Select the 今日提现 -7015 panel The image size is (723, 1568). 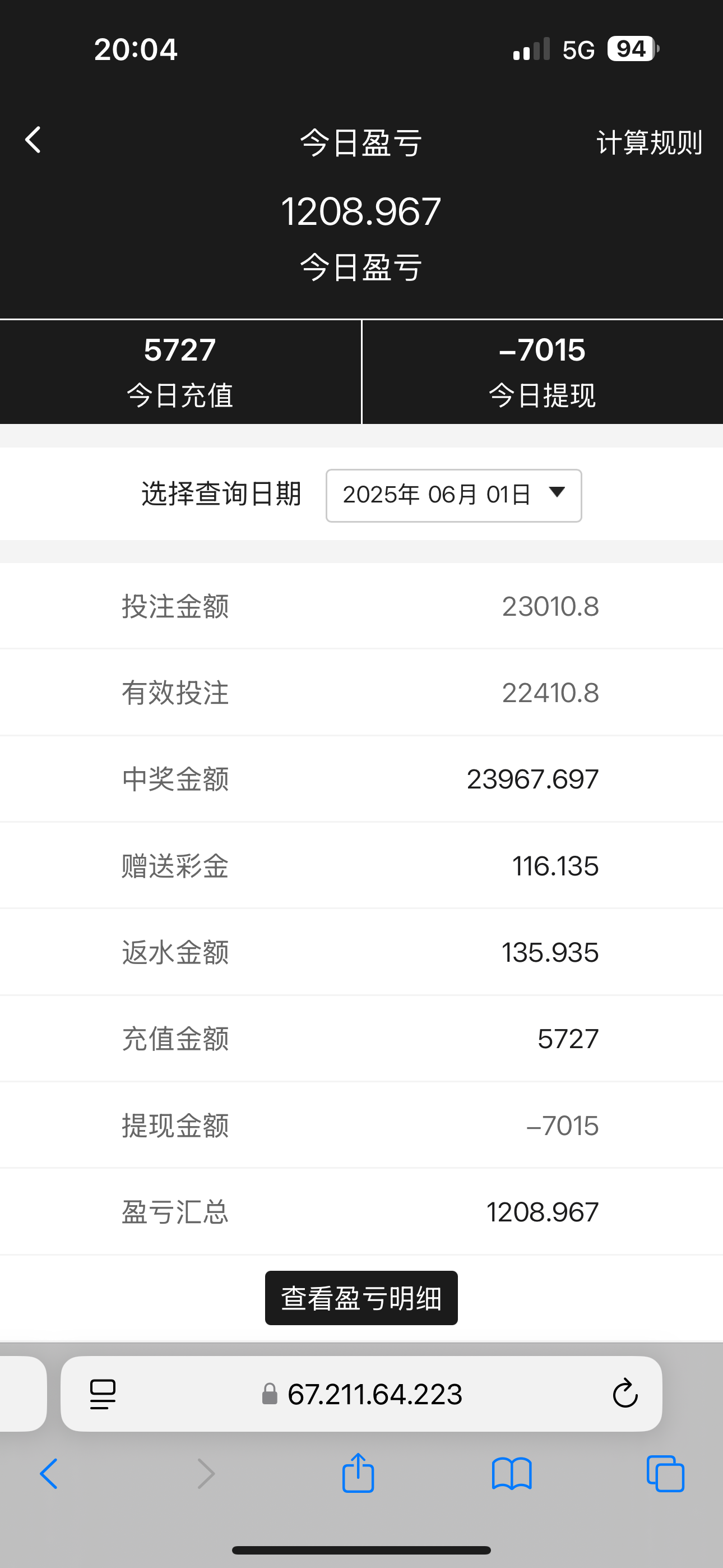pos(543,372)
